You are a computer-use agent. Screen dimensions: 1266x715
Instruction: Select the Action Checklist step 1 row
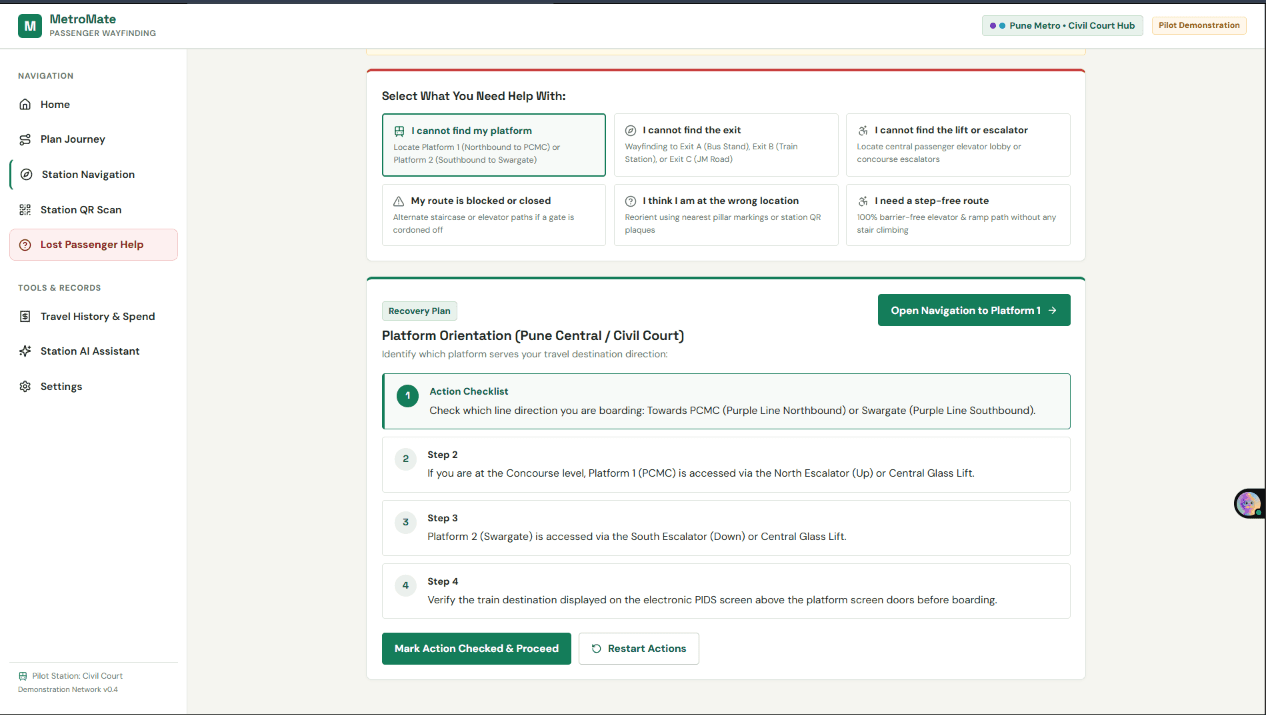tap(726, 401)
